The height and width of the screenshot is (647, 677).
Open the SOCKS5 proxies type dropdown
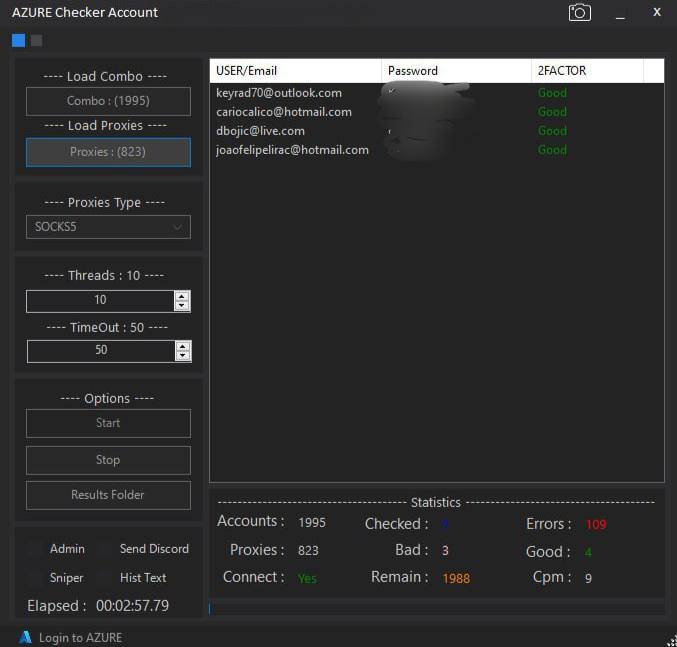[108, 227]
